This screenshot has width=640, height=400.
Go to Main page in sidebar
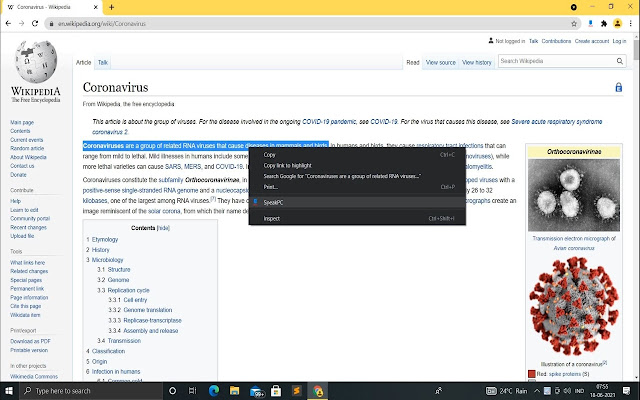[22, 122]
